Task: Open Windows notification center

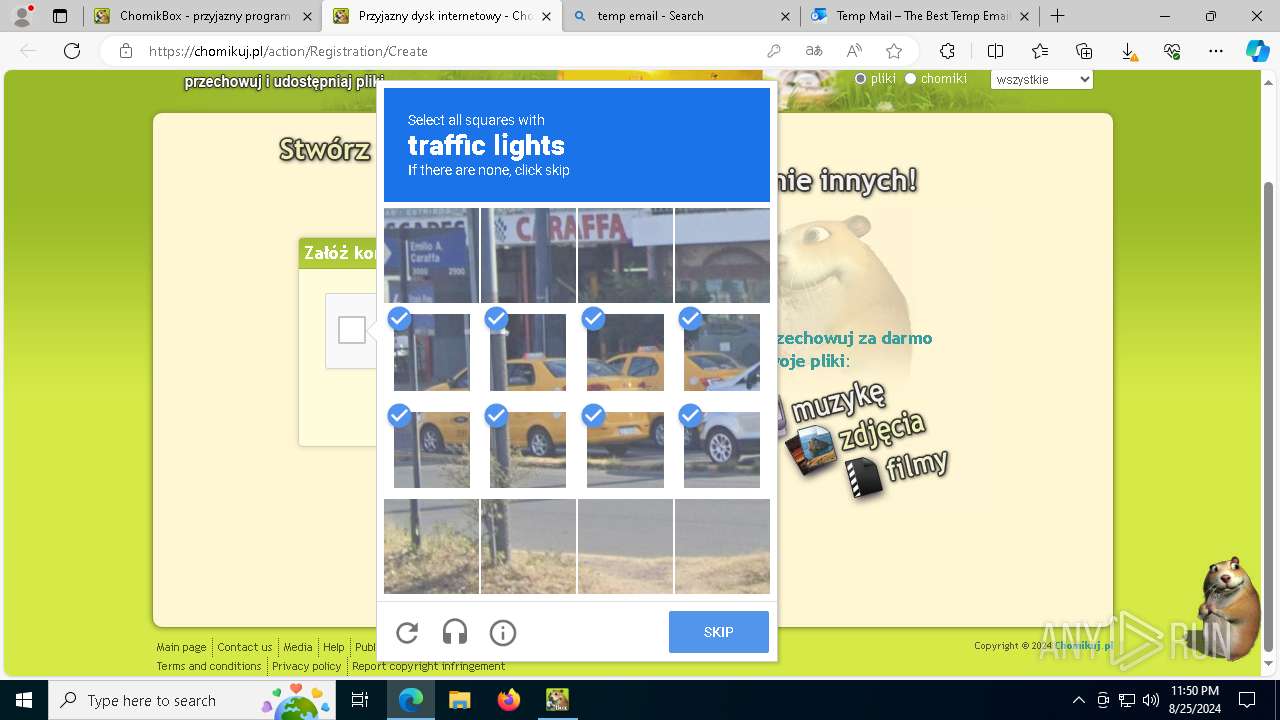Action: (1247, 700)
